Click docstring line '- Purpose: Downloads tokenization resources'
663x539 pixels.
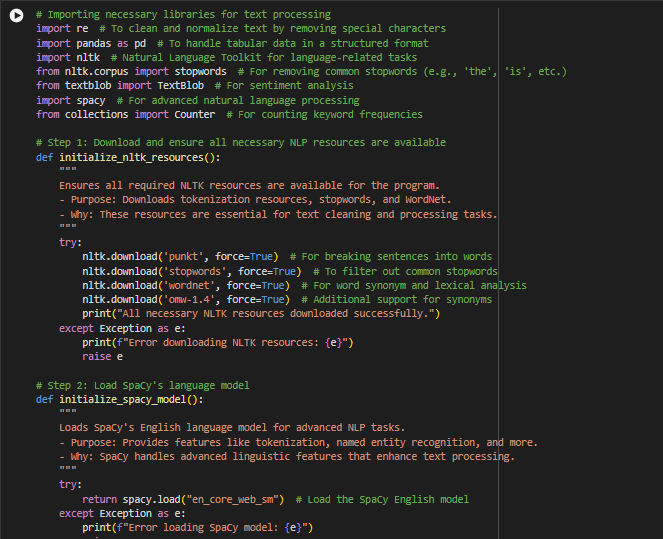click(x=255, y=200)
